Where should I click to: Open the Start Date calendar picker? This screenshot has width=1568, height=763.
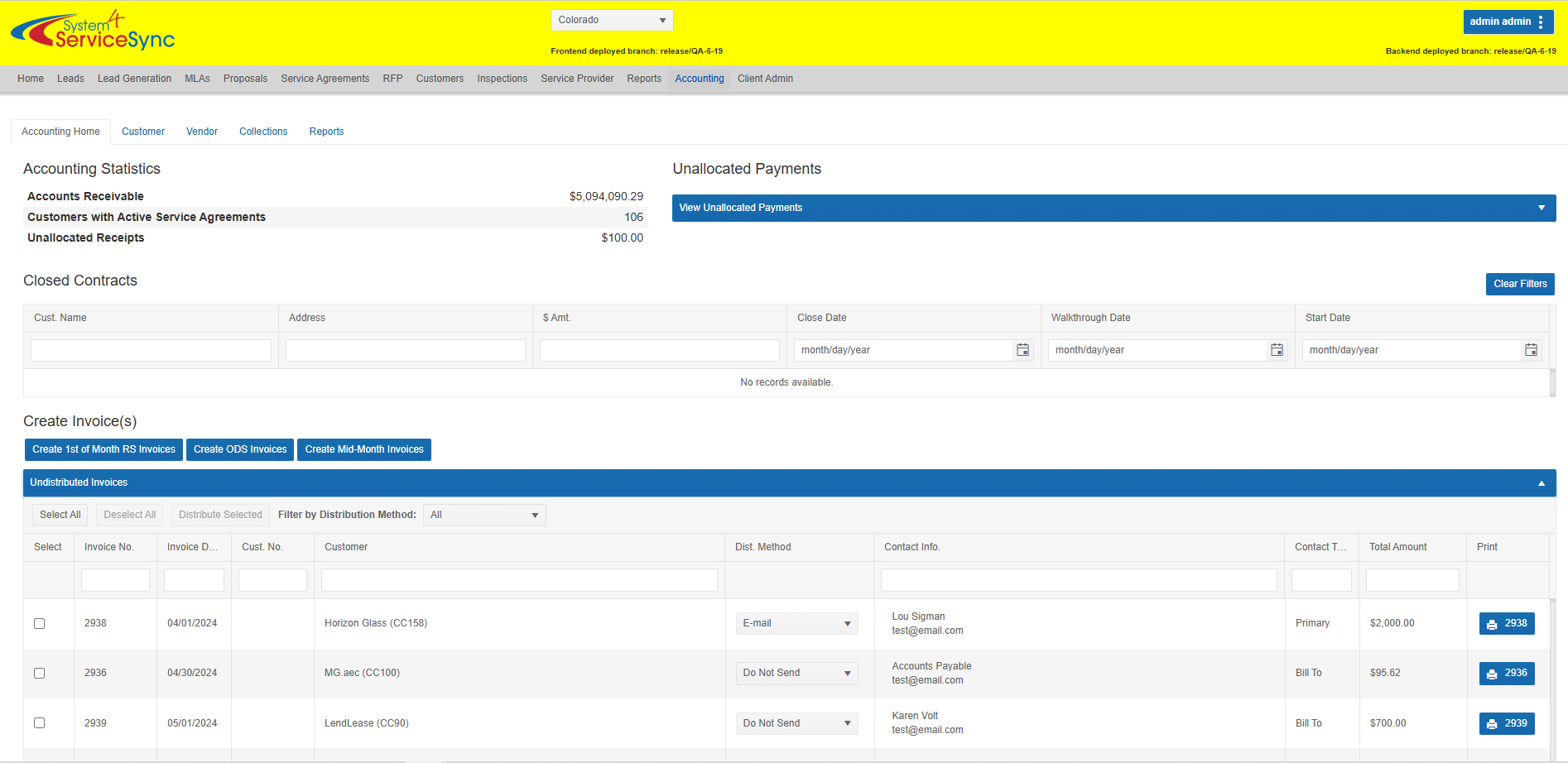tap(1531, 350)
